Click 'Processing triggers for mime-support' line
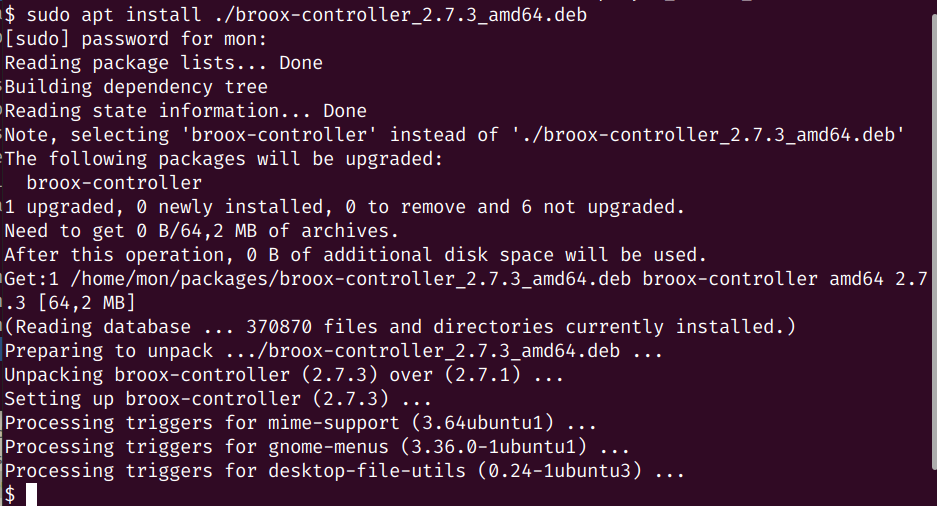 pyautogui.click(x=301, y=423)
